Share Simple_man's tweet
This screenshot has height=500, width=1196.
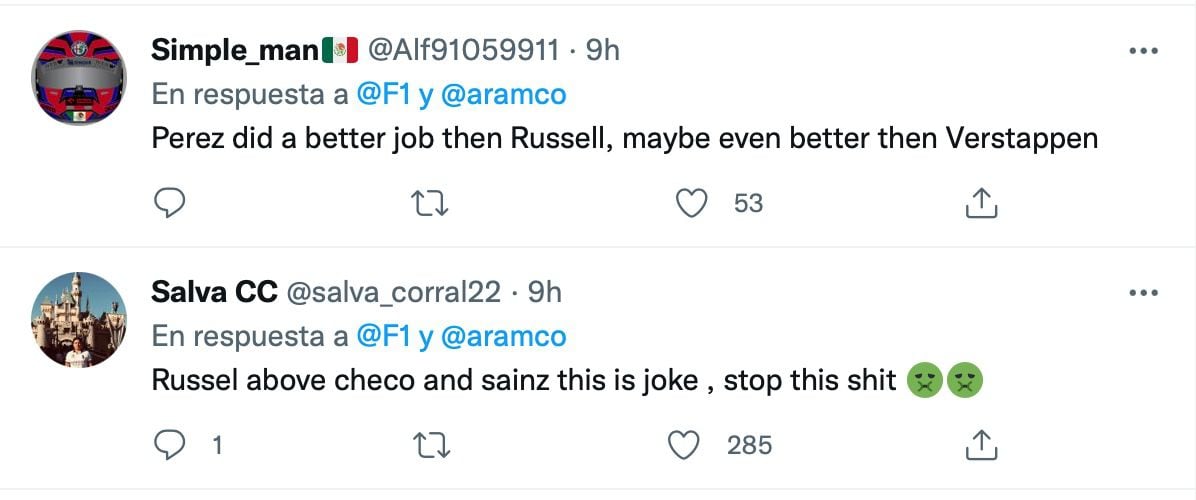[x=981, y=203]
